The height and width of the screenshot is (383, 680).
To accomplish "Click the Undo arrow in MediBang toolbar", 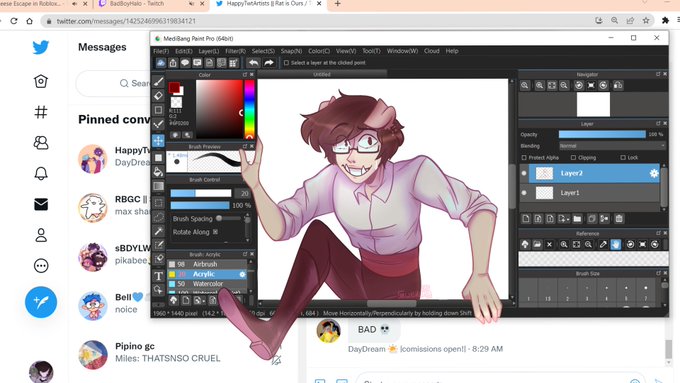I will [x=253, y=63].
